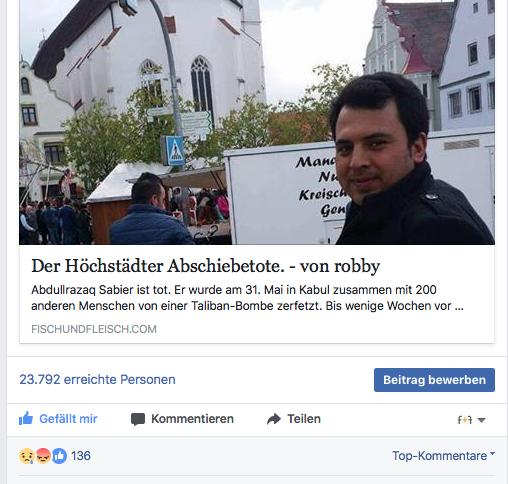
Task: Click the Teilen share arrow icon
Action: 274,419
